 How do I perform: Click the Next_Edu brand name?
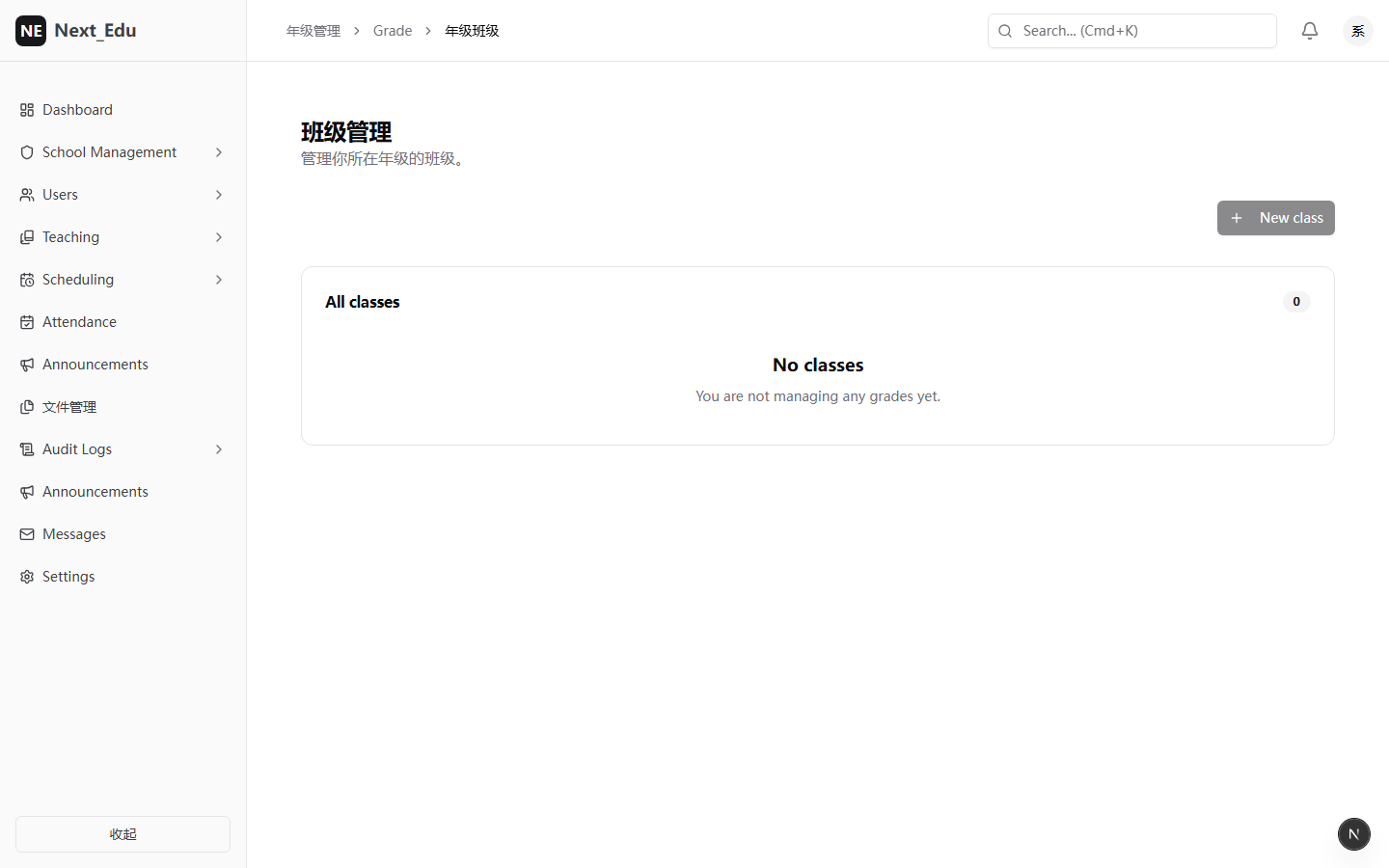(95, 30)
